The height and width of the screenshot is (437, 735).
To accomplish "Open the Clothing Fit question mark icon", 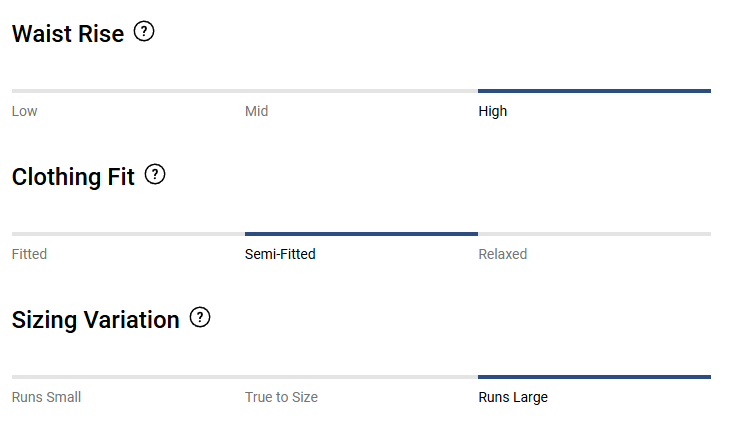I will [155, 174].
